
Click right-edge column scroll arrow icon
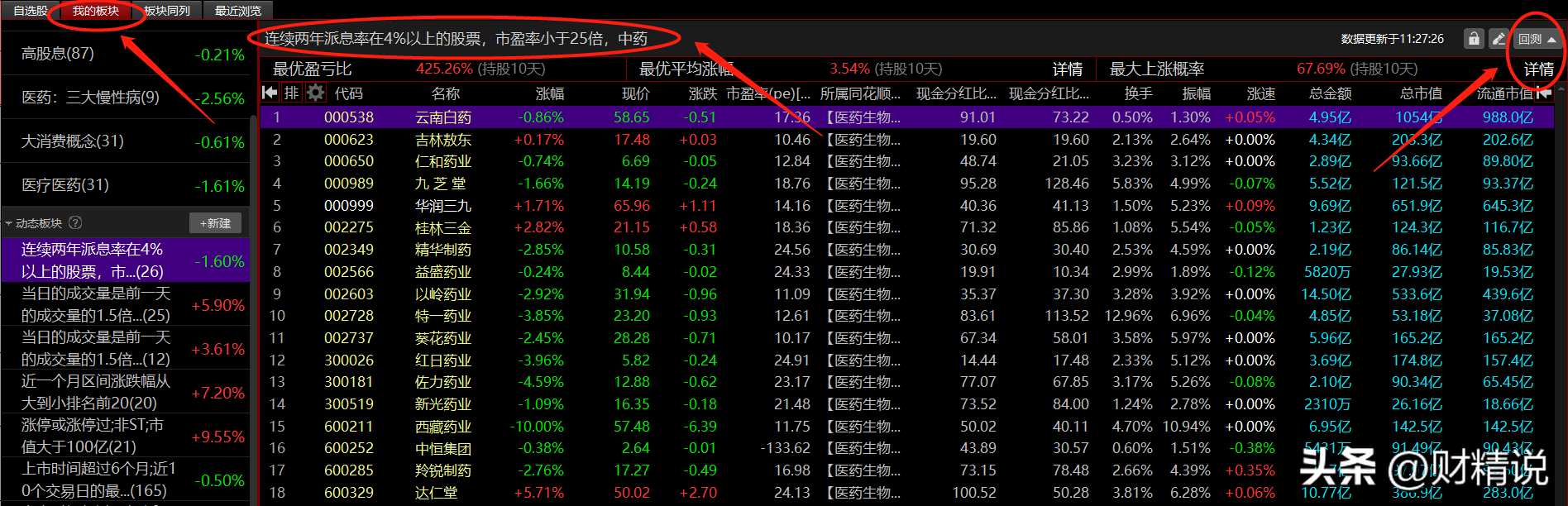[x=1544, y=93]
